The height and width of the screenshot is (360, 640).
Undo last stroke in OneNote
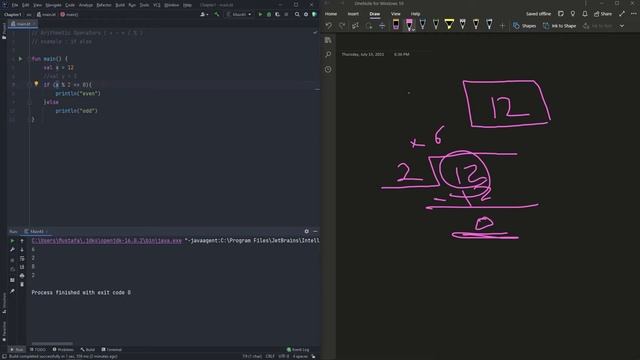(329, 26)
